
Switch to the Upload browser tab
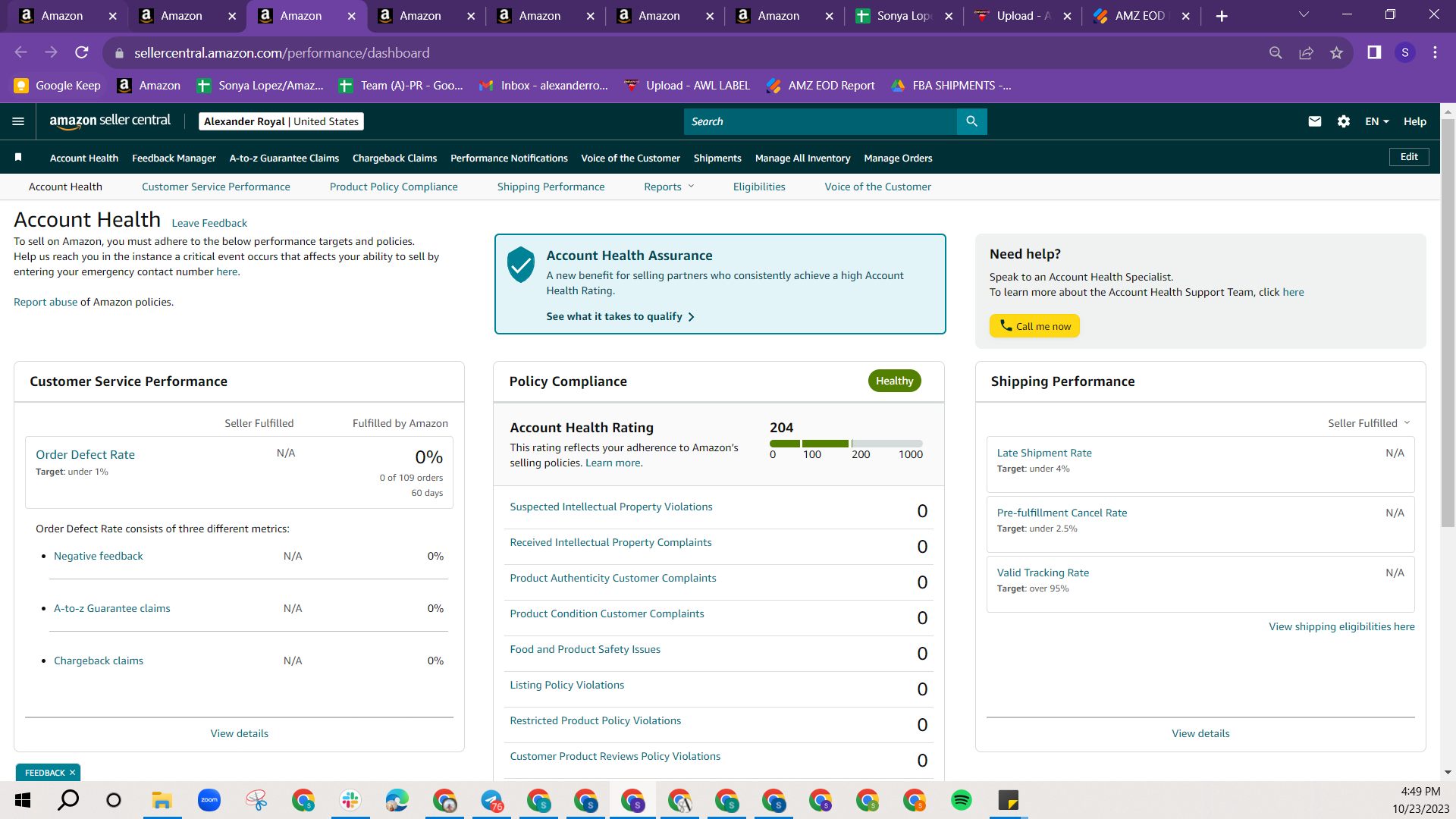(x=1022, y=16)
